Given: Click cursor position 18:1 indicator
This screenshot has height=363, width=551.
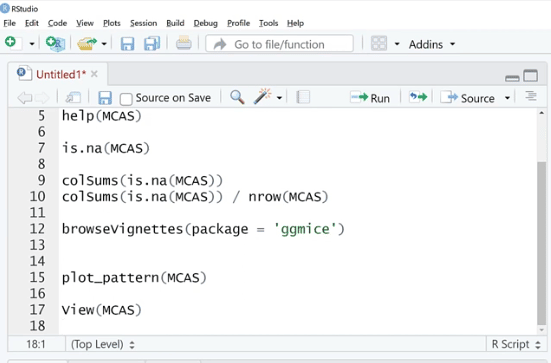Looking at the screenshot, I should tap(36, 344).
